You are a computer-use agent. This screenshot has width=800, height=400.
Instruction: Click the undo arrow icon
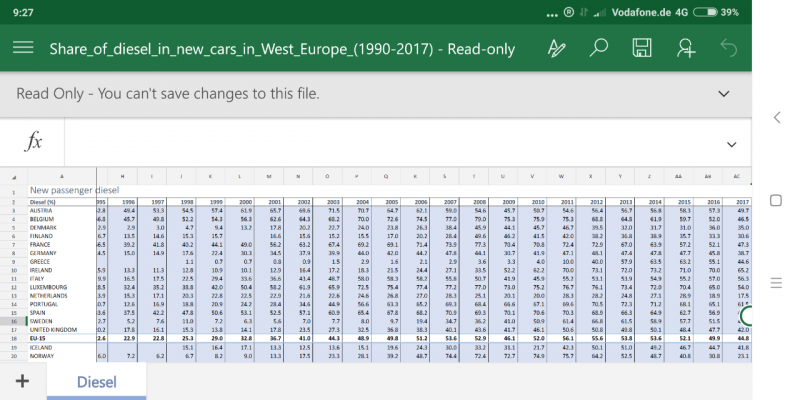tap(729, 48)
